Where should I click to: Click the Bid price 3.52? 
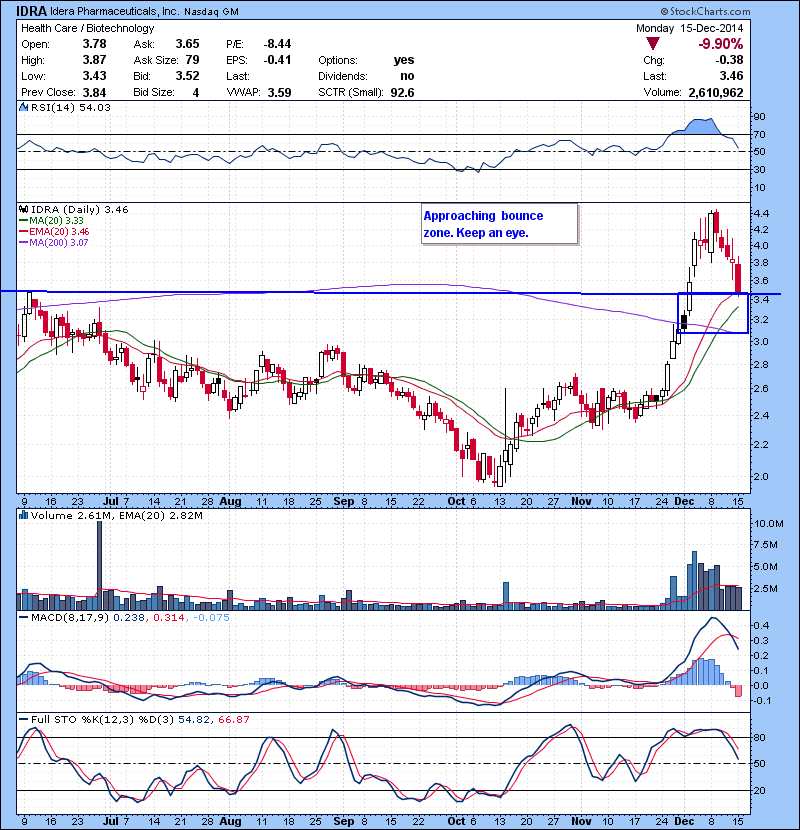coord(187,76)
